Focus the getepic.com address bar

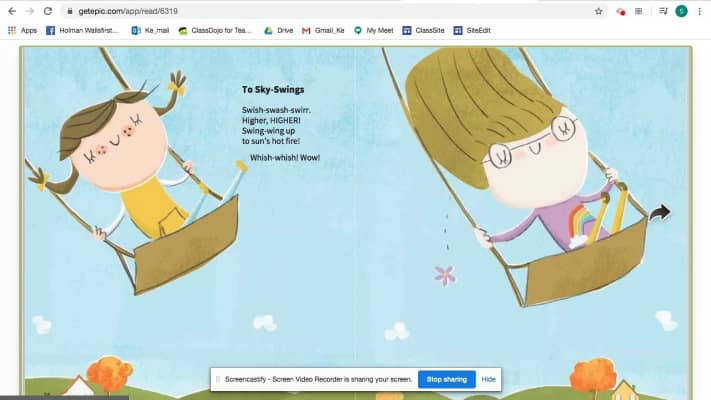(x=300, y=11)
